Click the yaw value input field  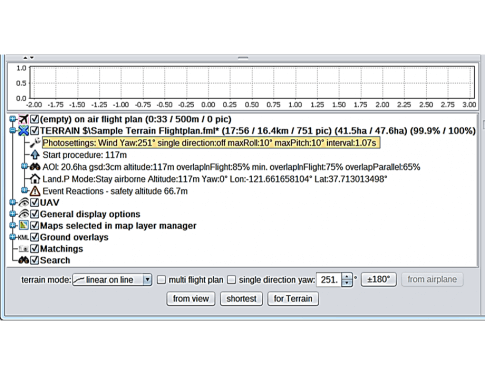329,279
